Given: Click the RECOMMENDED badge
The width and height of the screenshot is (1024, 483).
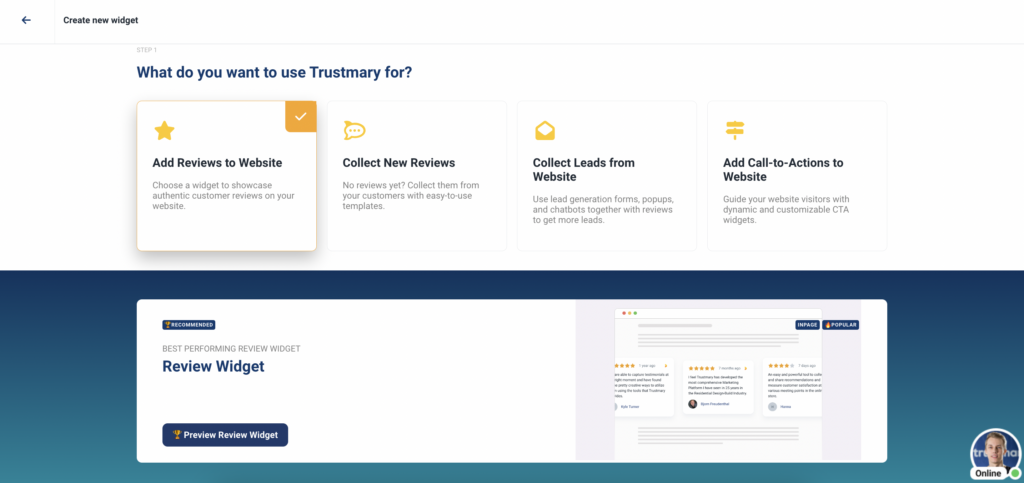Looking at the screenshot, I should tap(189, 324).
